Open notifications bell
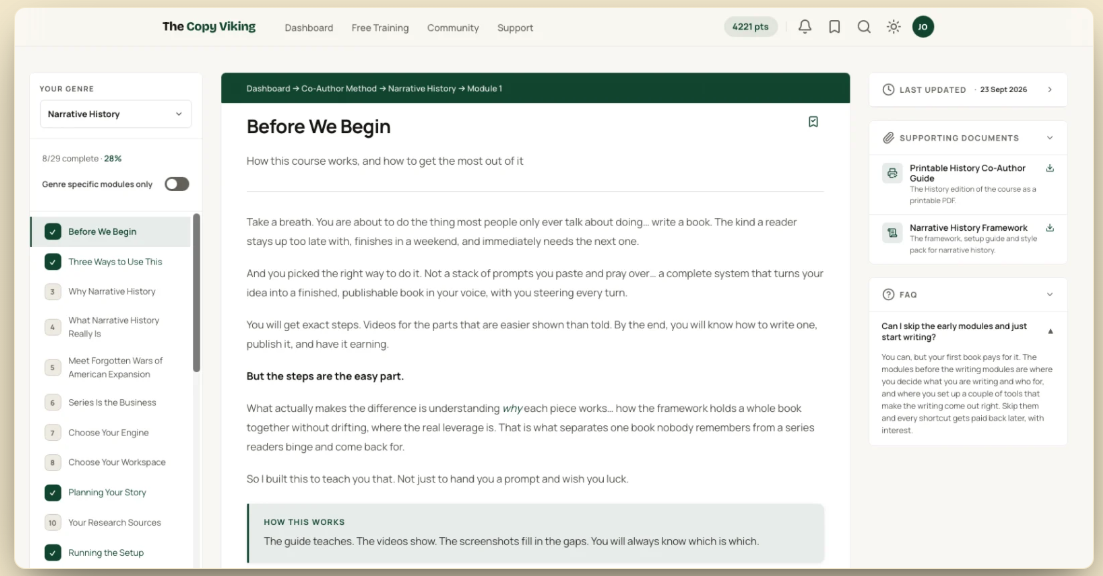Viewport: 1103px width, 576px height. pos(805,27)
